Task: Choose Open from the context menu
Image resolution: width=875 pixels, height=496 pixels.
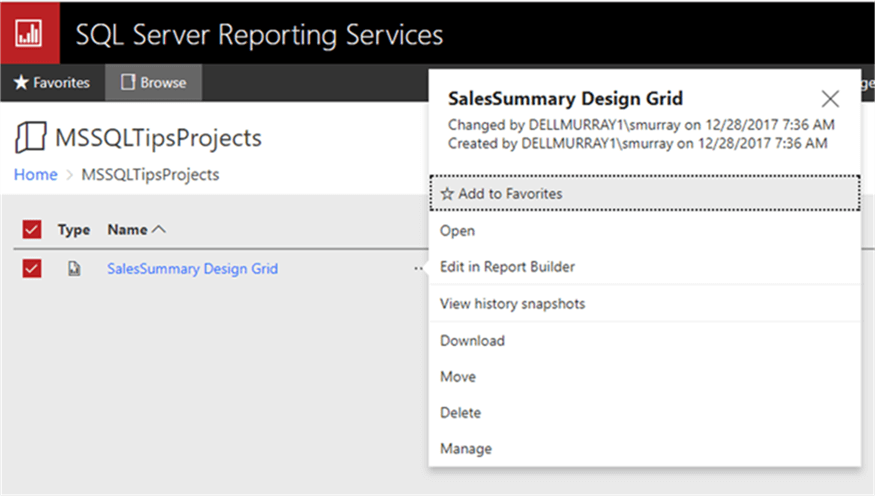Action: click(645, 230)
